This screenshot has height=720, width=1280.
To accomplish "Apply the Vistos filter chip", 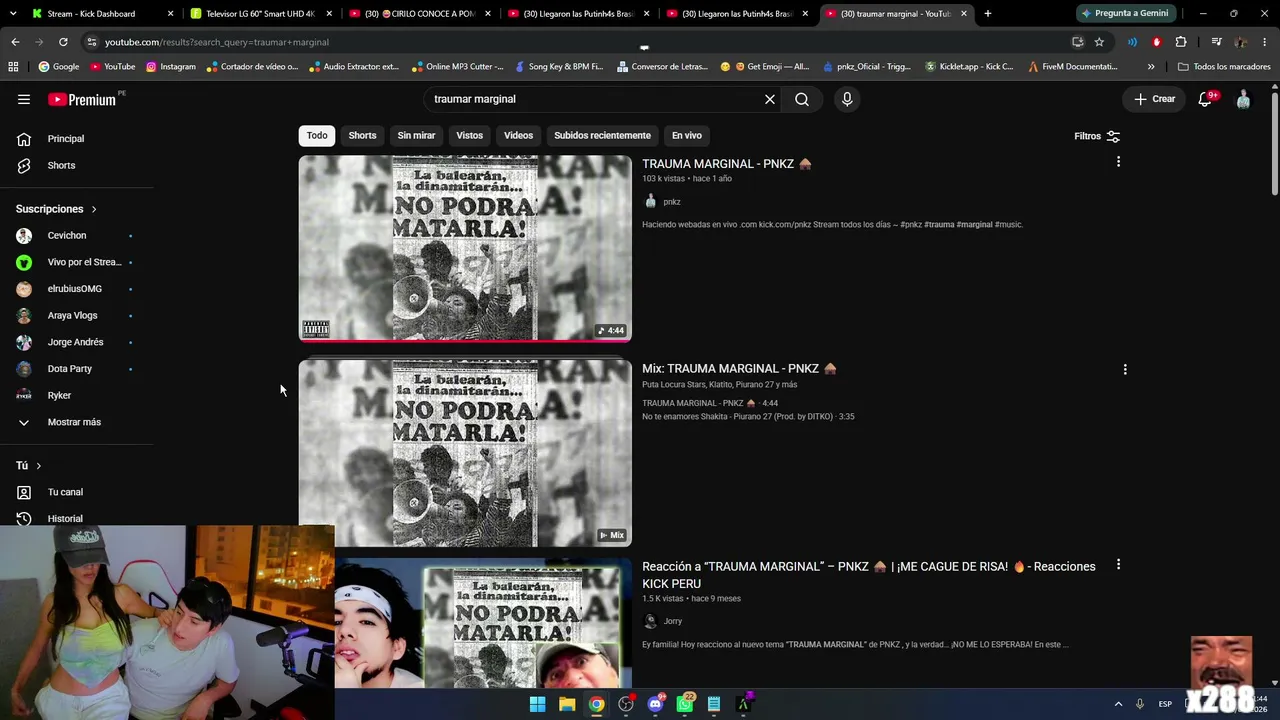I will [x=470, y=135].
